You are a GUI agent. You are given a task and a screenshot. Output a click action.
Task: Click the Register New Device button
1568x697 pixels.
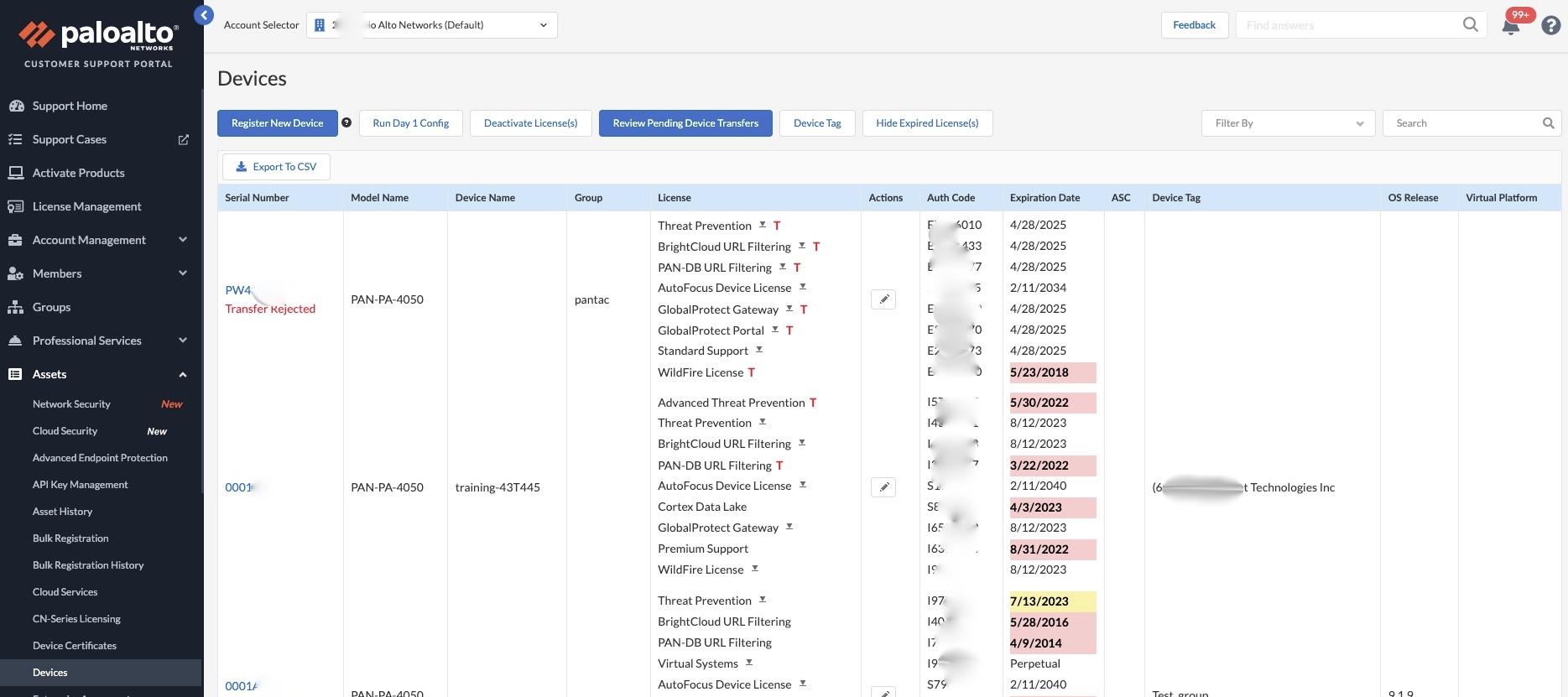(277, 123)
